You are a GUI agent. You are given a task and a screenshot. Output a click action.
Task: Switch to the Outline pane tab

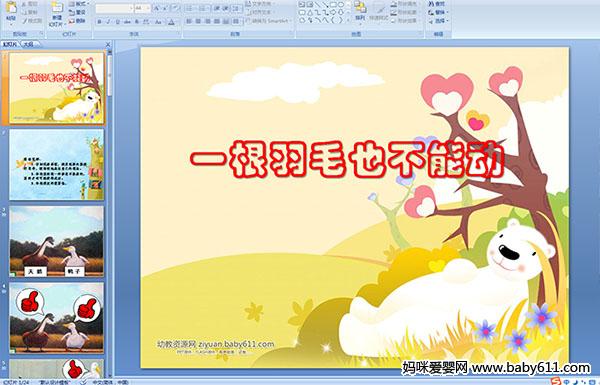point(28,44)
